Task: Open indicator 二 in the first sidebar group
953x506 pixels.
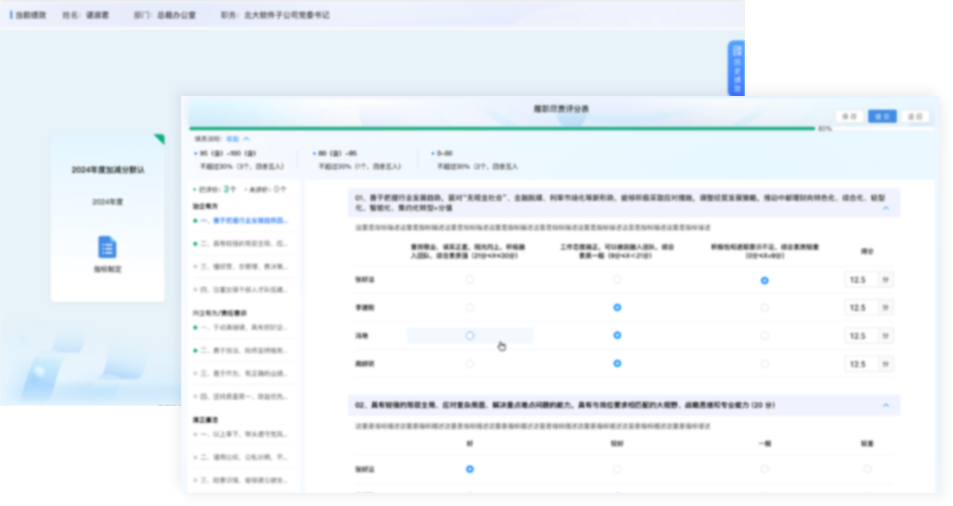Action: click(x=242, y=244)
